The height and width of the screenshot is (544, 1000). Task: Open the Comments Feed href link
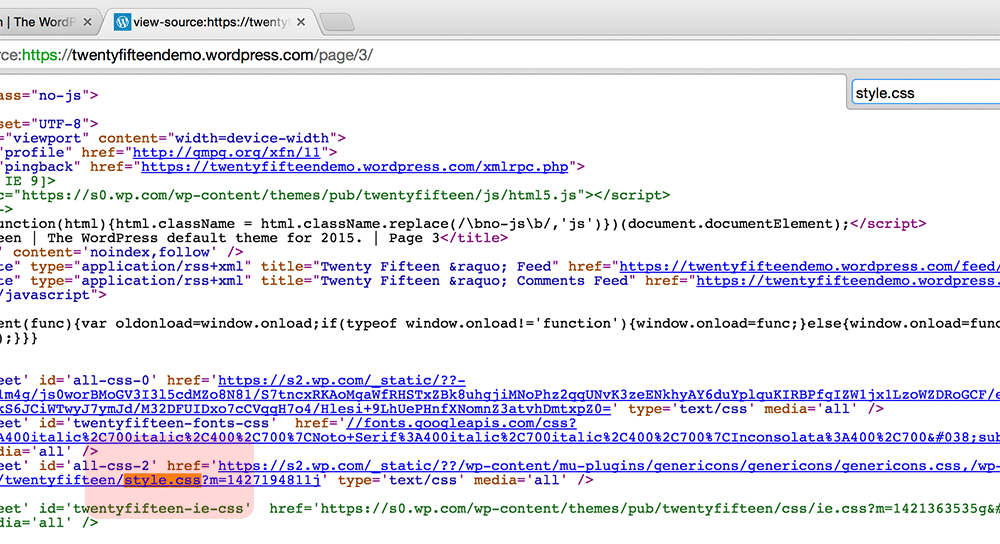[x=848, y=281]
